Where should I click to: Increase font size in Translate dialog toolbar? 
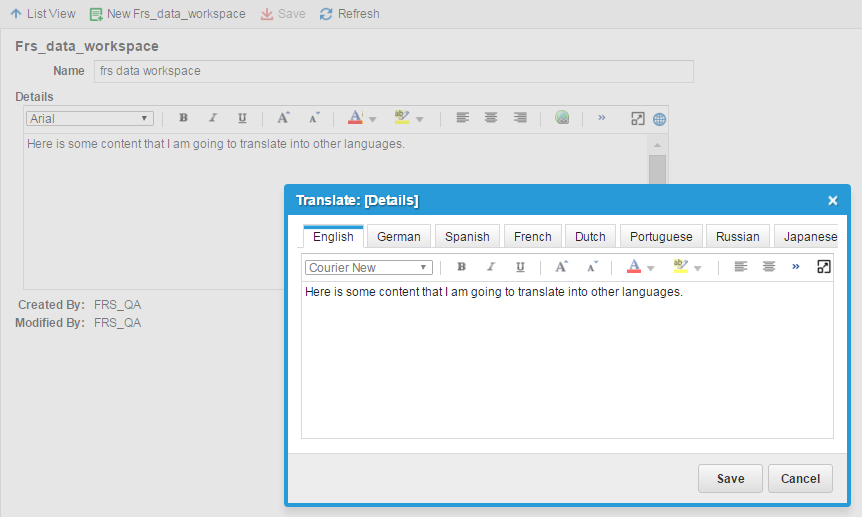point(562,267)
